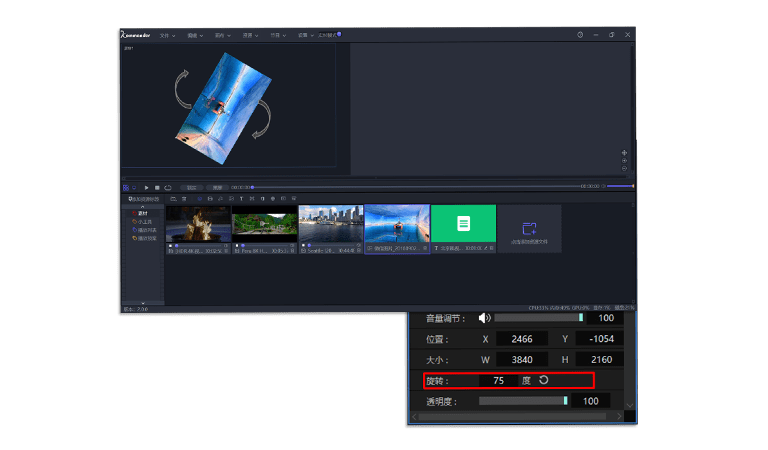The width and height of the screenshot is (768, 450).
Task: Click the loop icon beside the stop button
Action: 168,187
